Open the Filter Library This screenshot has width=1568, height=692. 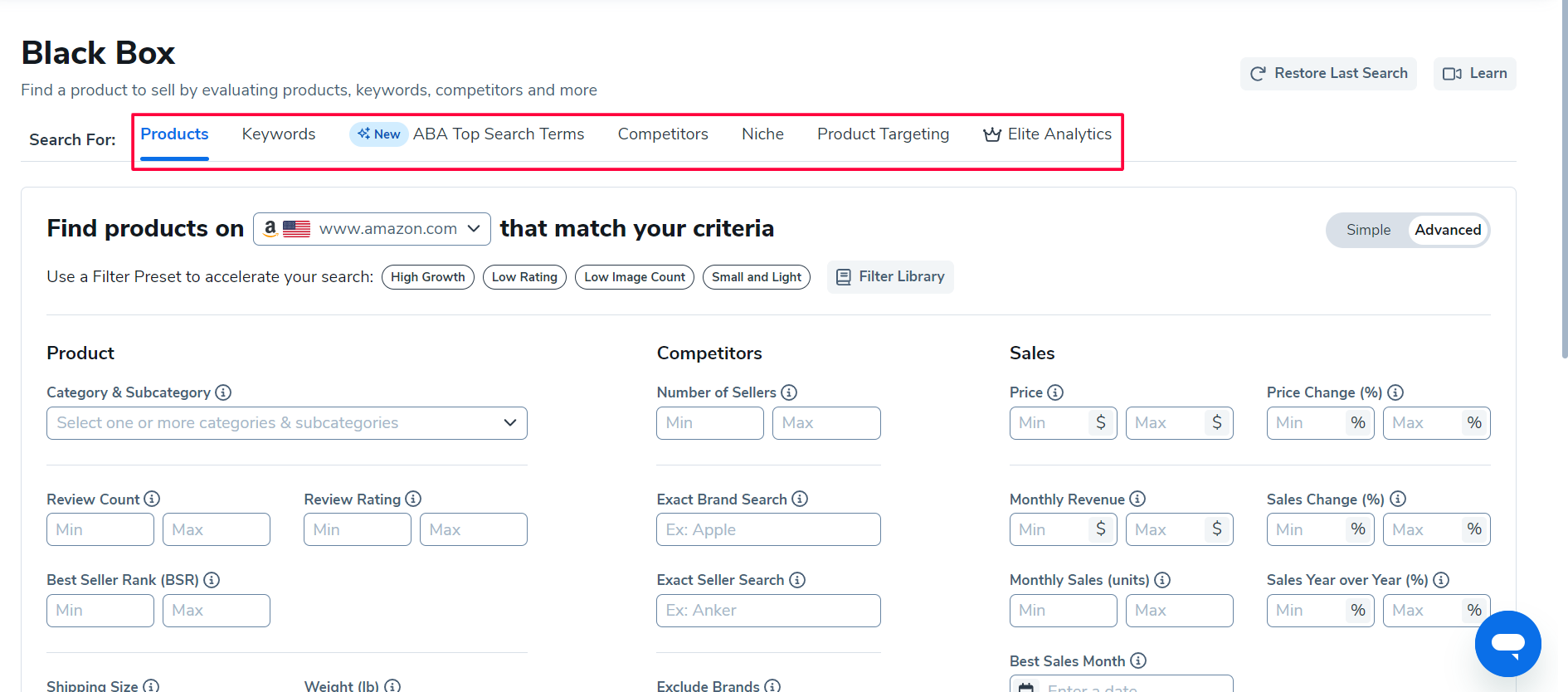pyautogui.click(x=890, y=277)
